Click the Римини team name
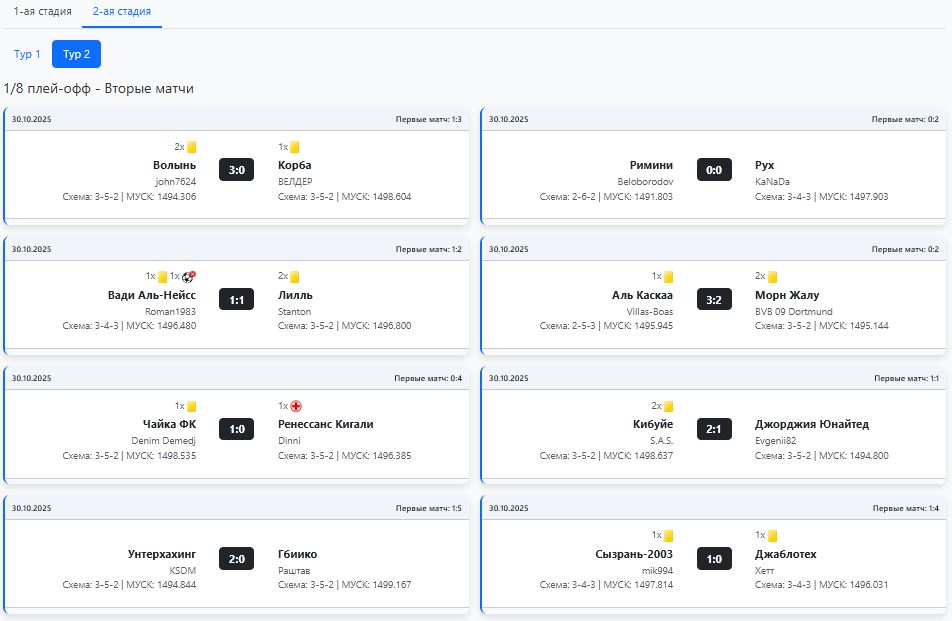The image size is (952, 621). click(651, 165)
